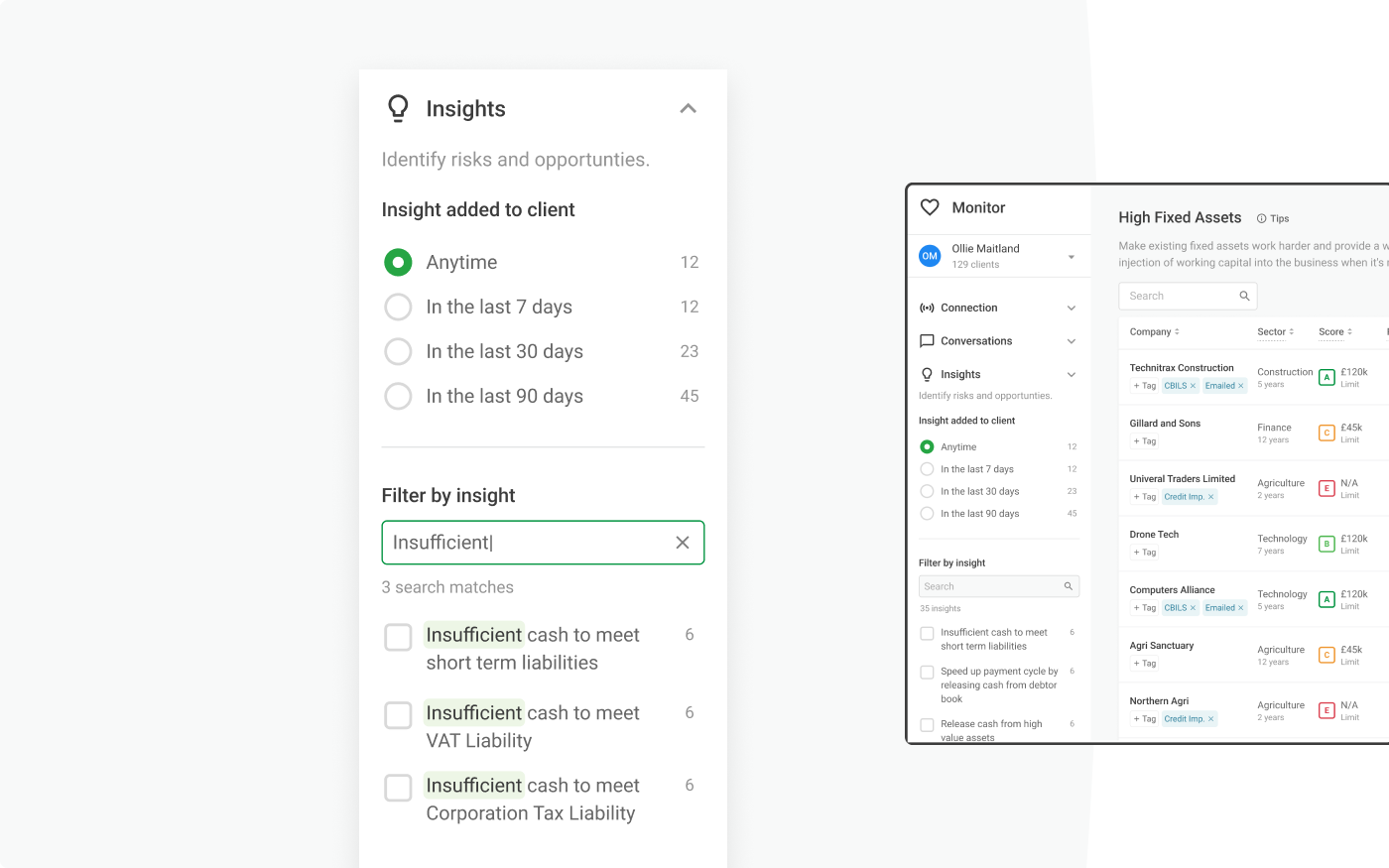Open the Drone Tech company name
Screen dimensions: 1389x868
(x=1154, y=535)
